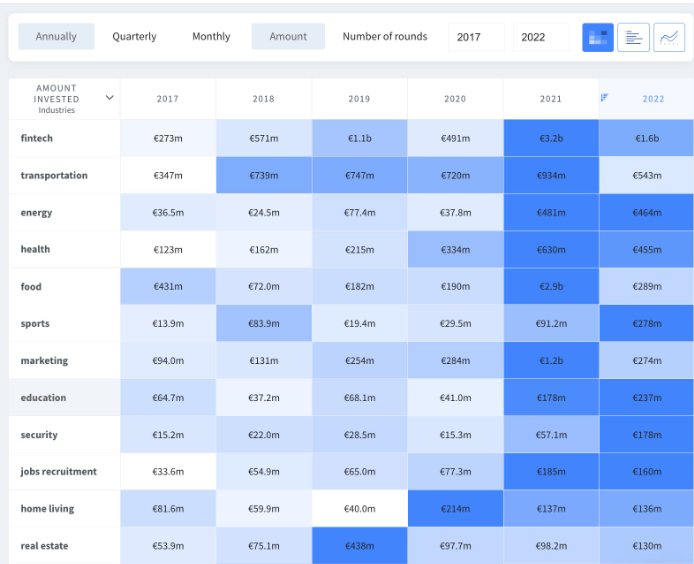The height and width of the screenshot is (564, 694).
Task: Click the 2021 fintech €3.2b cell
Action: [551, 138]
